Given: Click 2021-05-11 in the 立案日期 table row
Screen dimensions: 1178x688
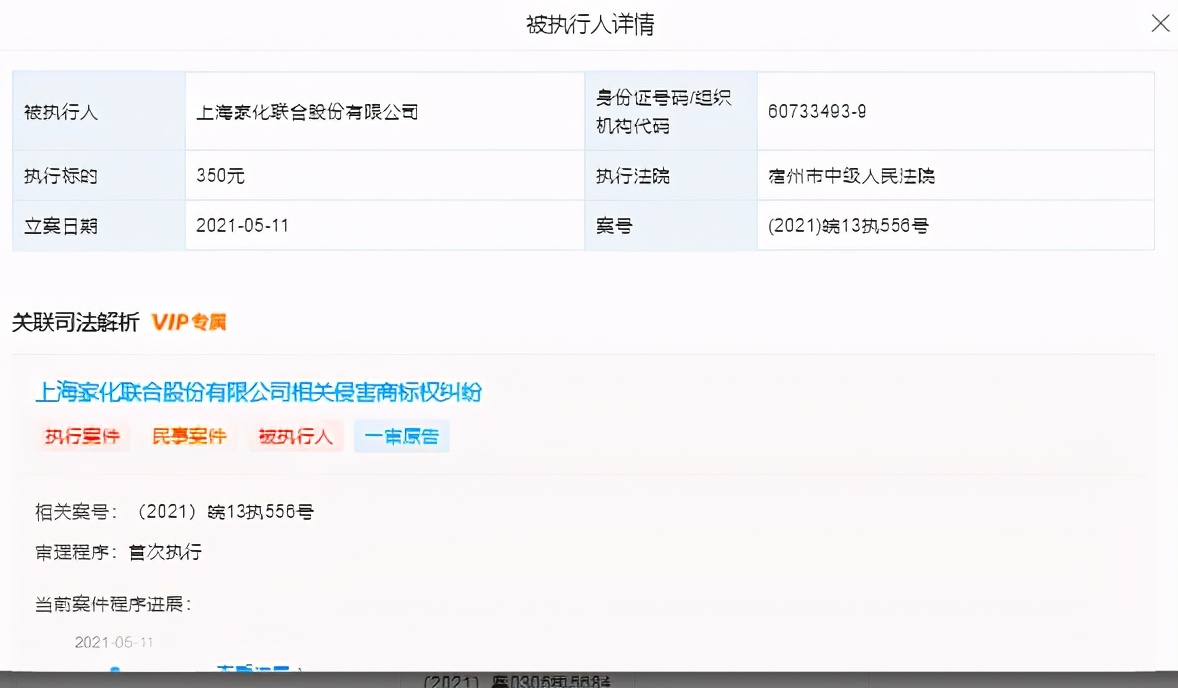Looking at the screenshot, I should 243,226.
